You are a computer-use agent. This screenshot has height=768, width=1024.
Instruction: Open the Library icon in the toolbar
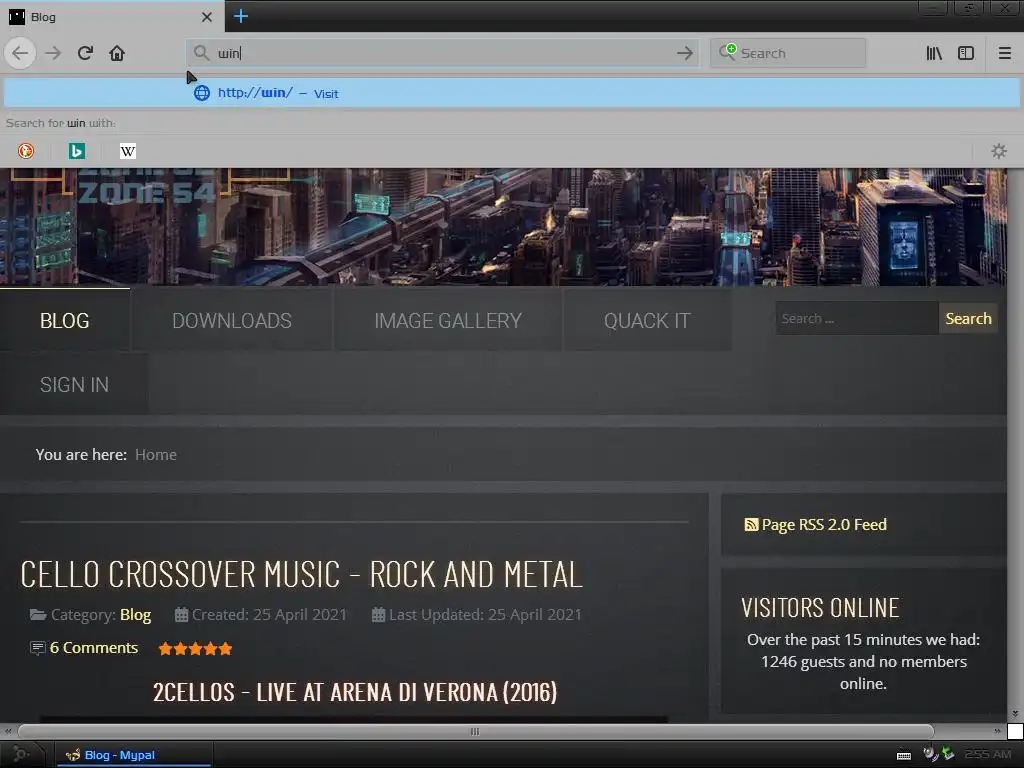coord(934,53)
